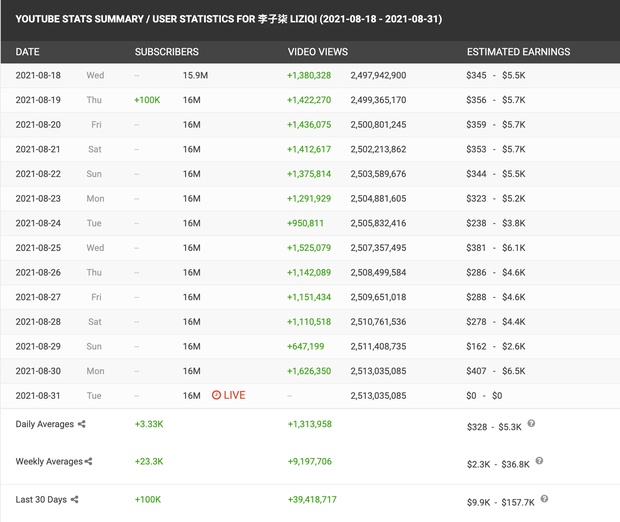This screenshot has height=522, width=620.
Task: Open help icon beside 30-day earnings $9.9K - $157.7K
Action: click(x=544, y=499)
